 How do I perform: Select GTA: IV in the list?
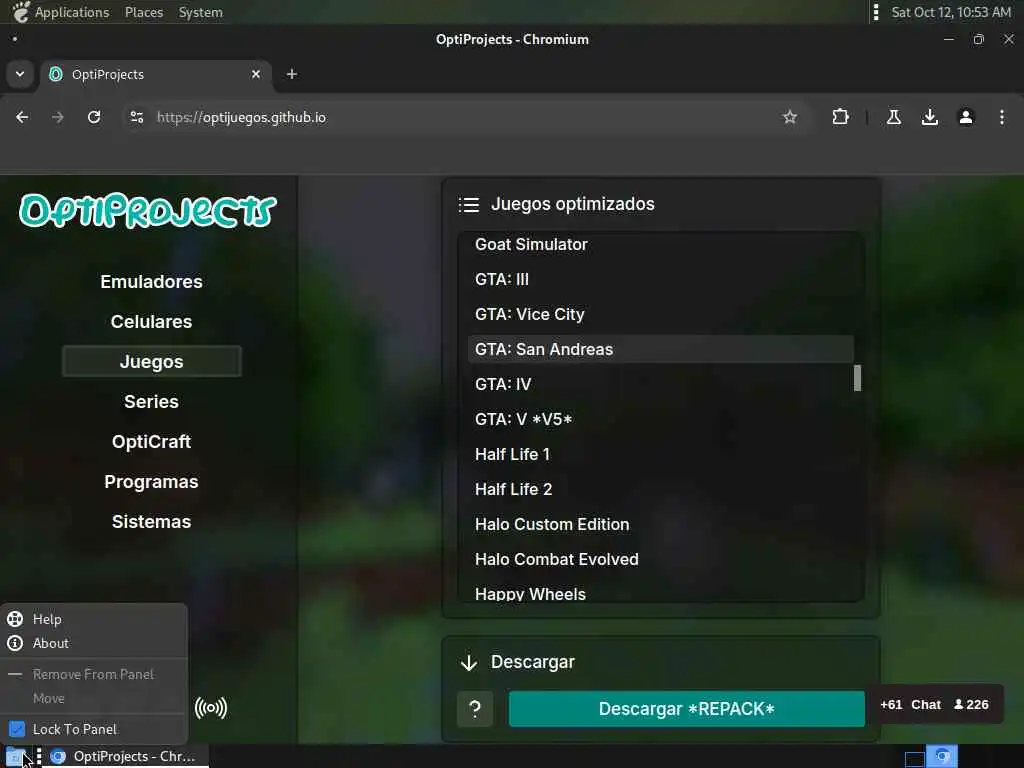click(660, 384)
